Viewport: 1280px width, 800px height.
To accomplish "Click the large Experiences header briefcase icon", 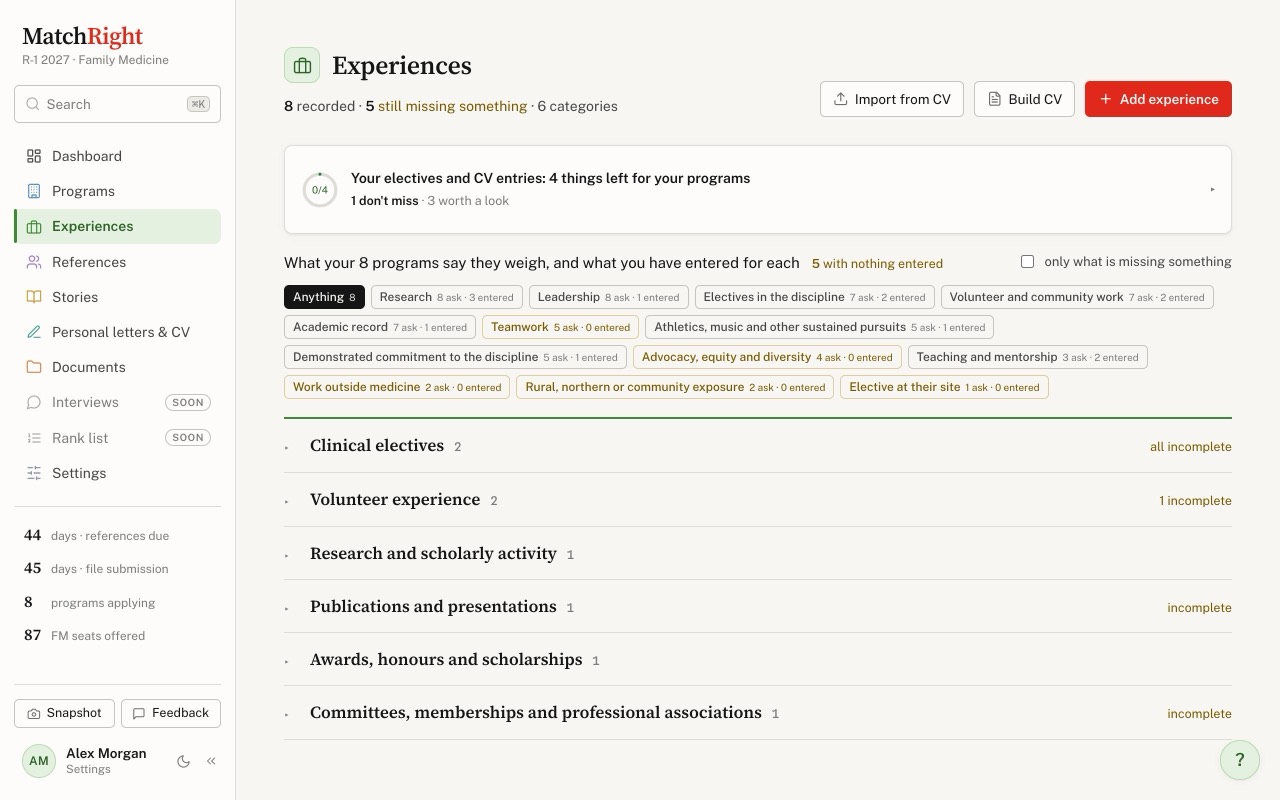I will tap(302, 66).
